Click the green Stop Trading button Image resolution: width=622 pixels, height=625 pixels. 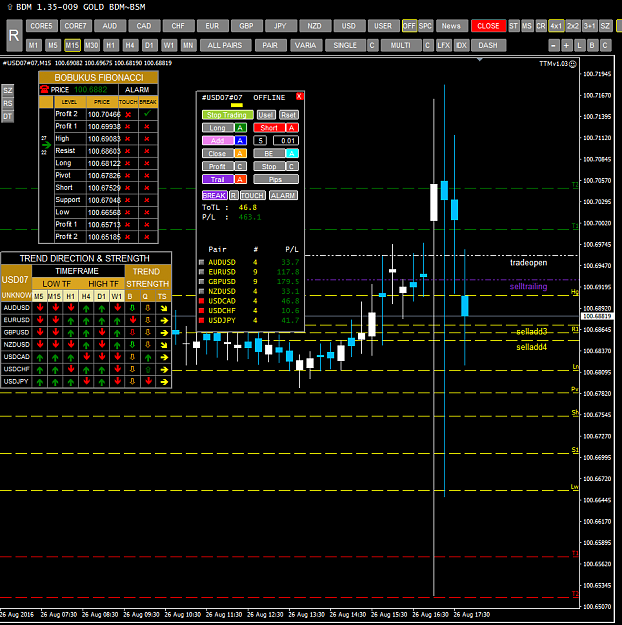point(227,115)
